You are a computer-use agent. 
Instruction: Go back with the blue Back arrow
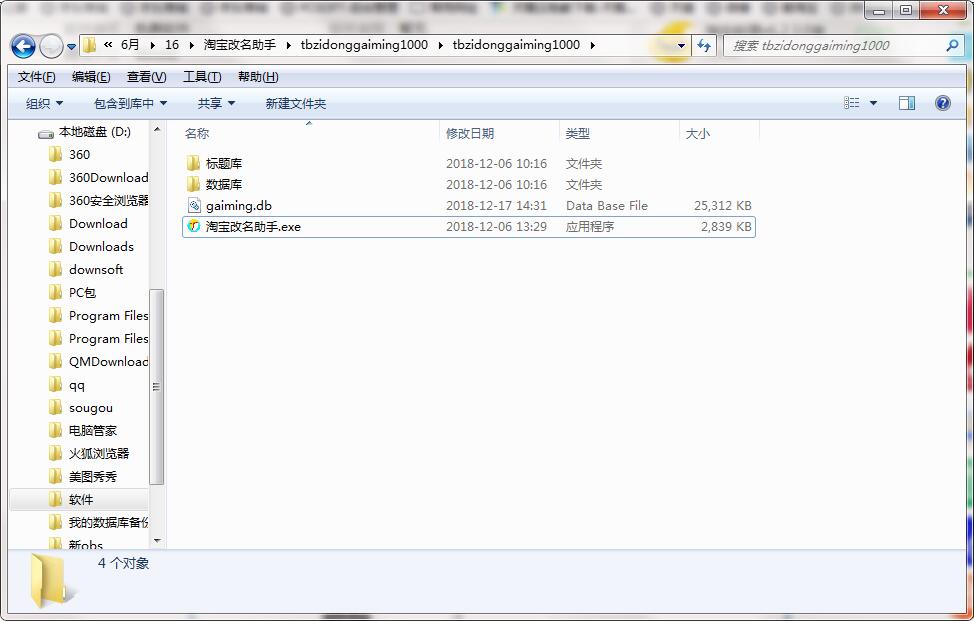23,46
